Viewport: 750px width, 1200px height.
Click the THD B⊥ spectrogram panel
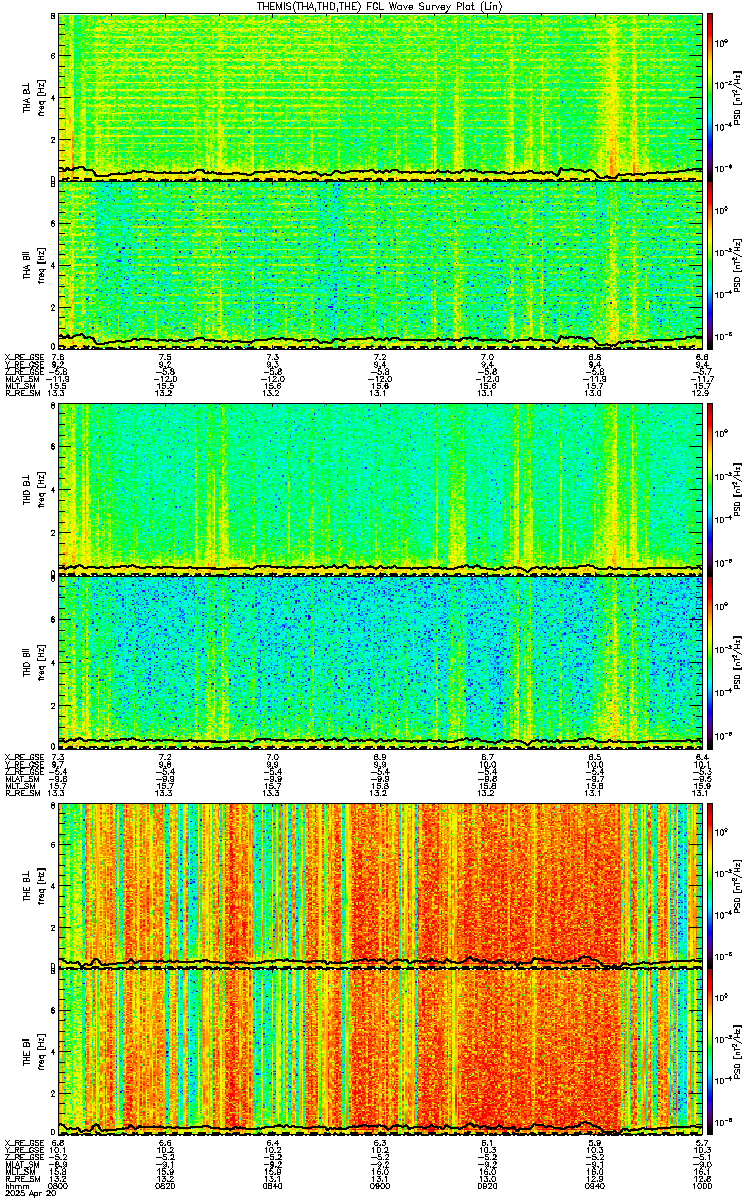pos(380,488)
